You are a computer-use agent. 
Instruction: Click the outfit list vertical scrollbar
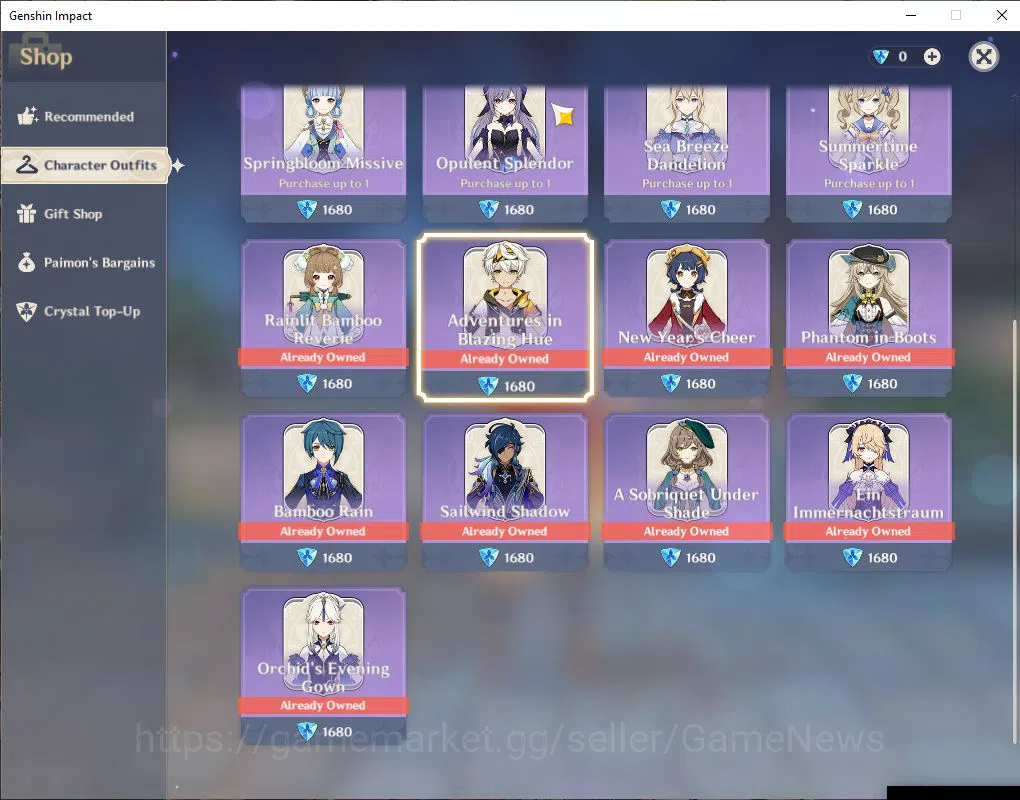coord(1014,530)
